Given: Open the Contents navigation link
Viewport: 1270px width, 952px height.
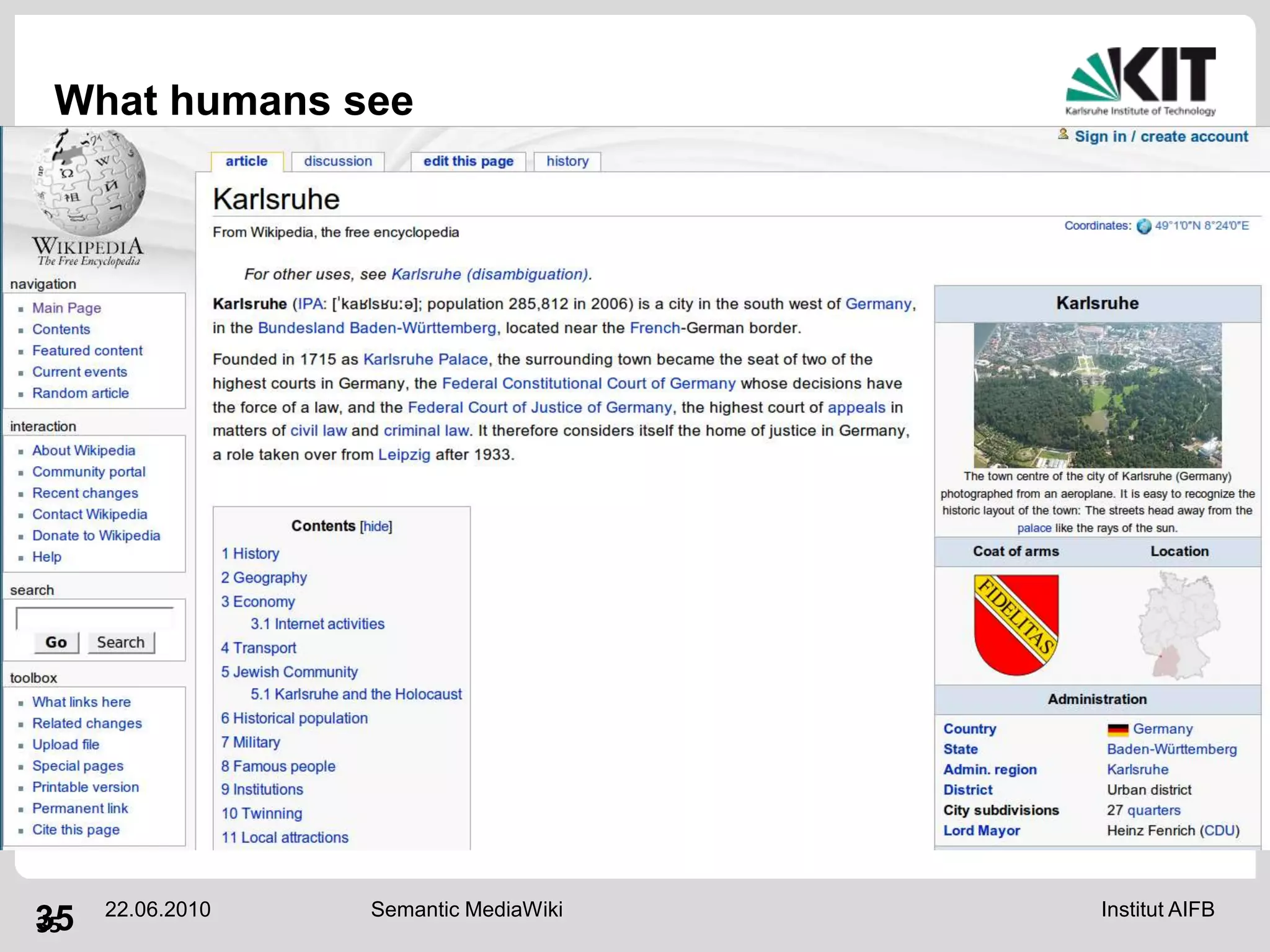Looking at the screenshot, I should [61, 329].
